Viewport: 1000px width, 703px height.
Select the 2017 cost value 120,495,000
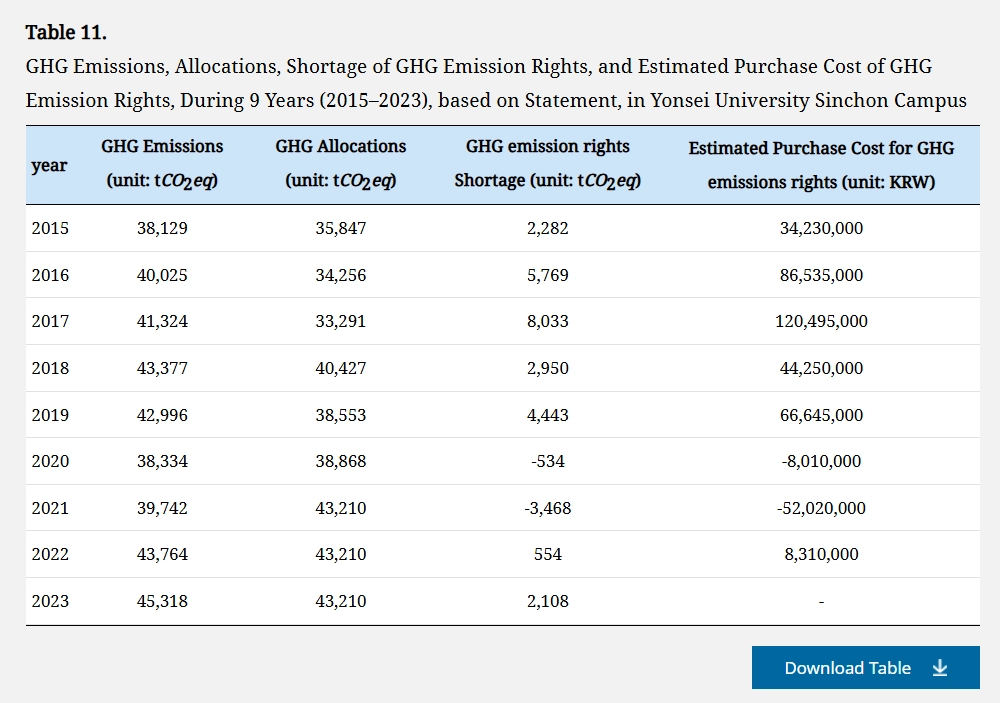[821, 321]
